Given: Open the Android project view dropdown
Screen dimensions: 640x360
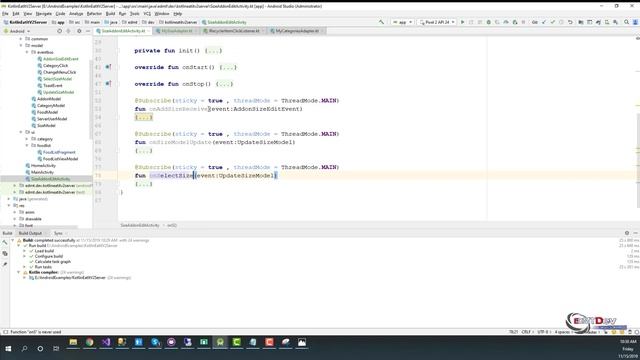Looking at the screenshot, I should (x=16, y=31).
